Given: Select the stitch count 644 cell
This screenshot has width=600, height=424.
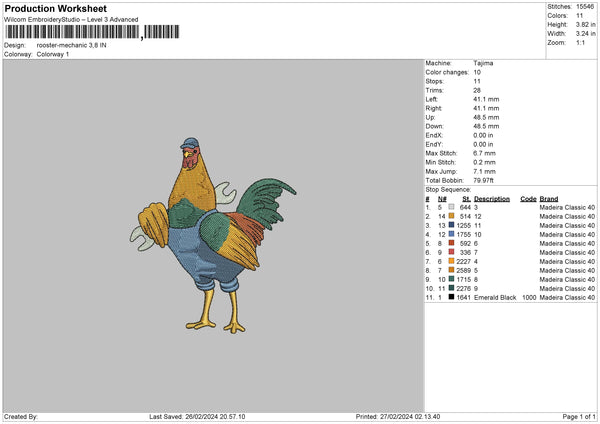Looking at the screenshot, I should 465,207.
